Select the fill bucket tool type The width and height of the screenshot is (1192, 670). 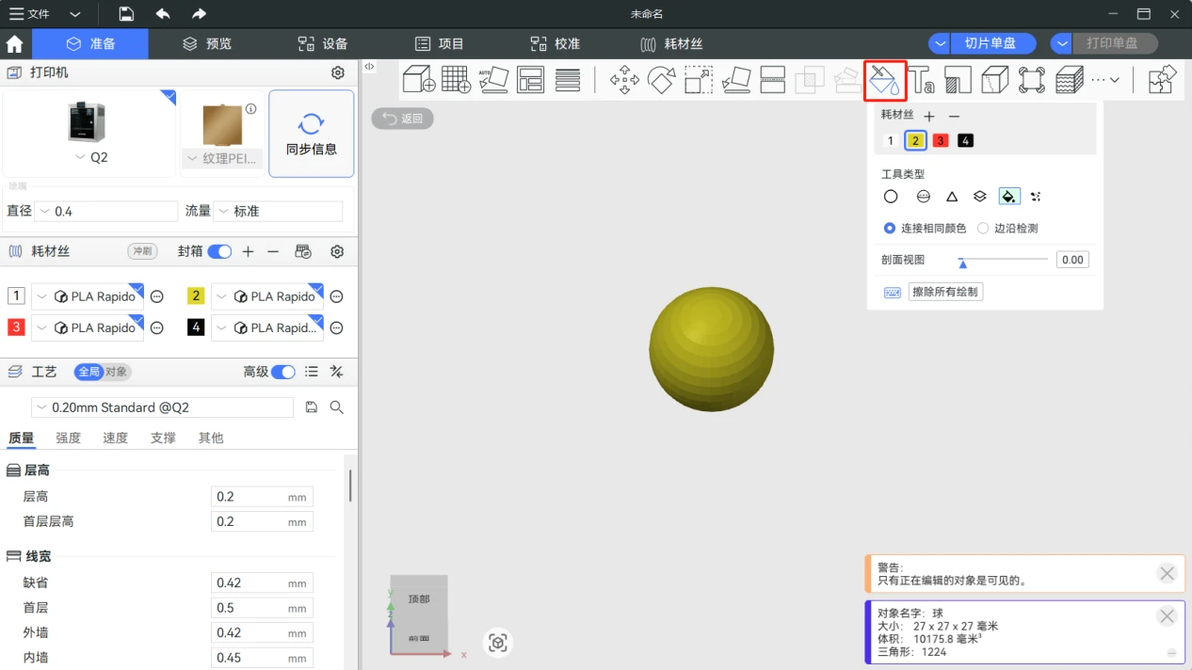pyautogui.click(x=1008, y=196)
